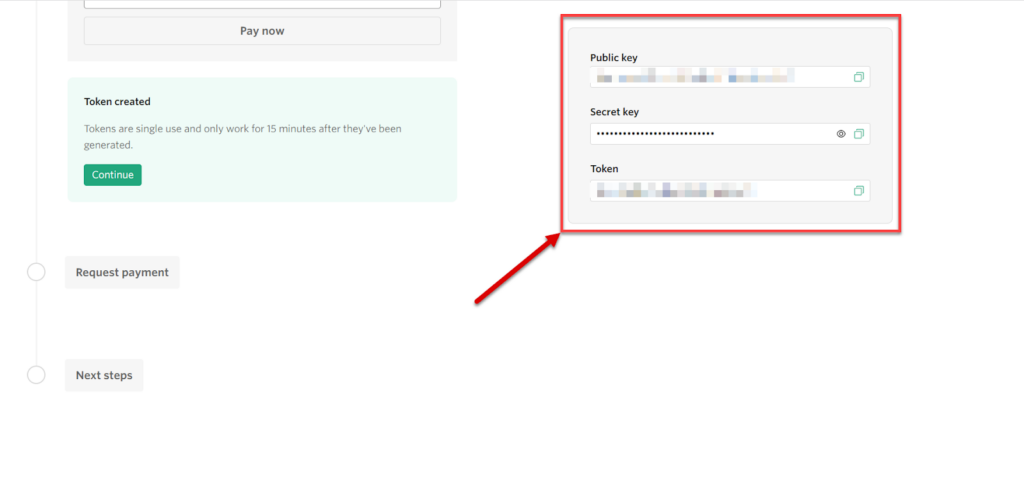Expand the Request payment step

(x=122, y=272)
